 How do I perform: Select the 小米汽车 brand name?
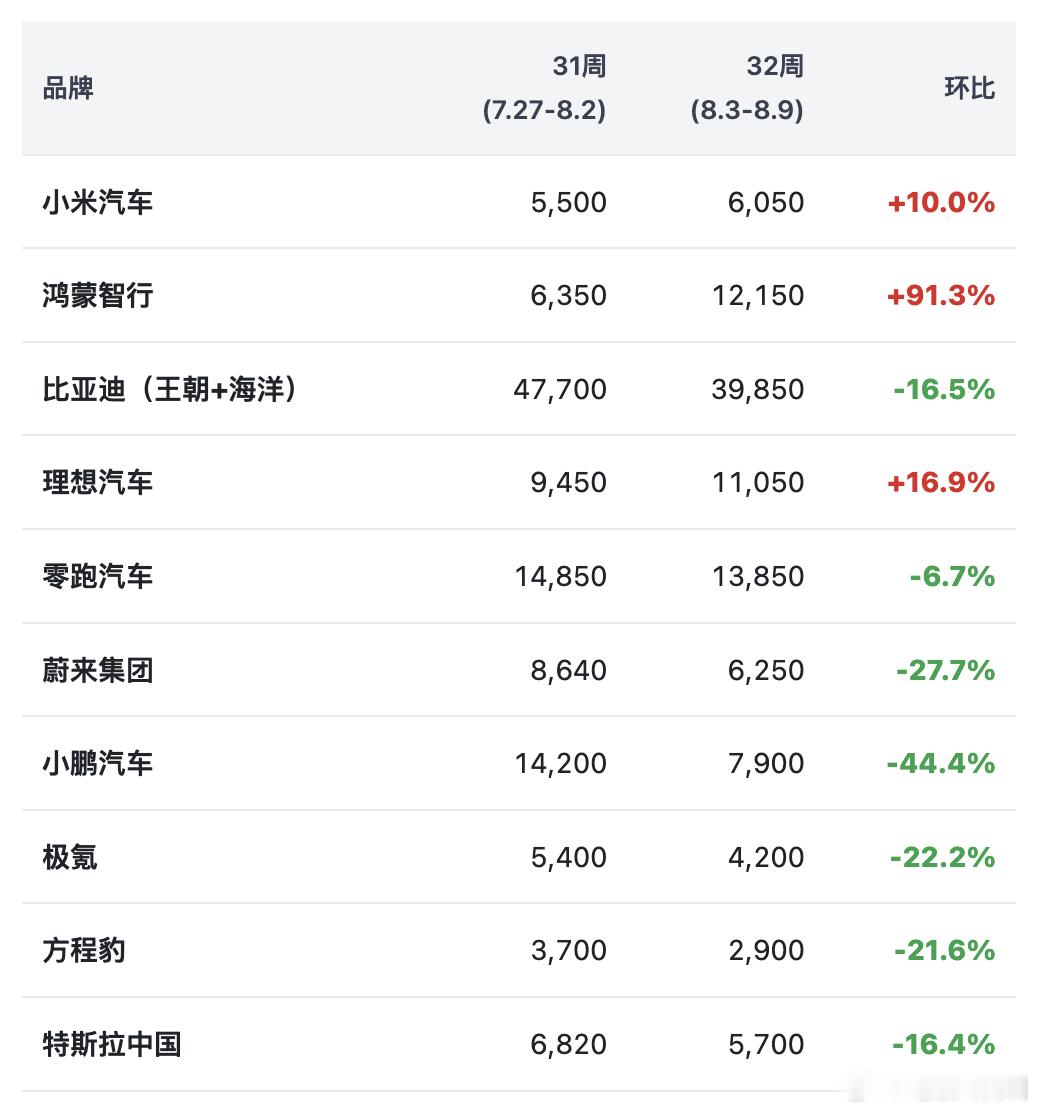tap(98, 202)
